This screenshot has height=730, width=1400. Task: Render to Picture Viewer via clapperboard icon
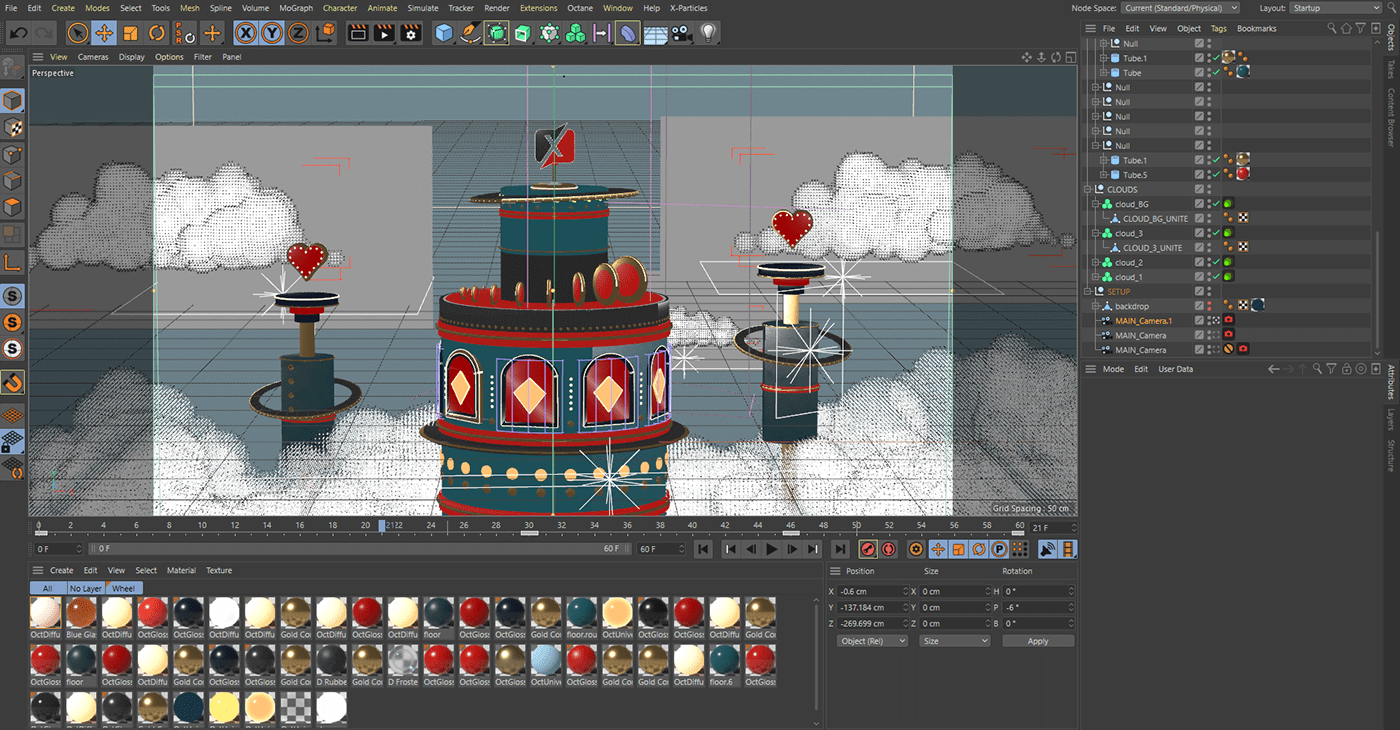[x=384, y=33]
